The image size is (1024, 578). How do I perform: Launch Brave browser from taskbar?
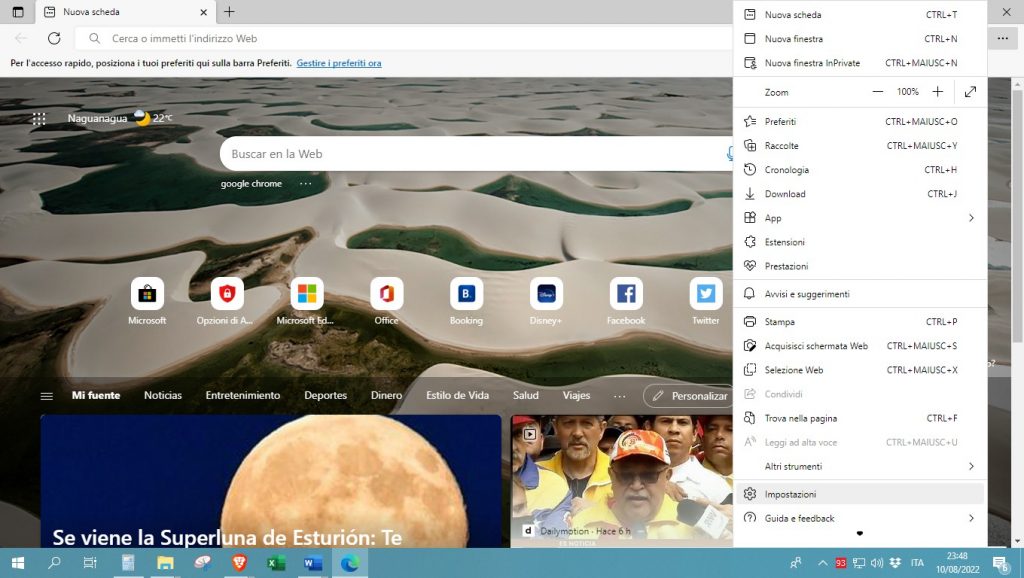239,563
